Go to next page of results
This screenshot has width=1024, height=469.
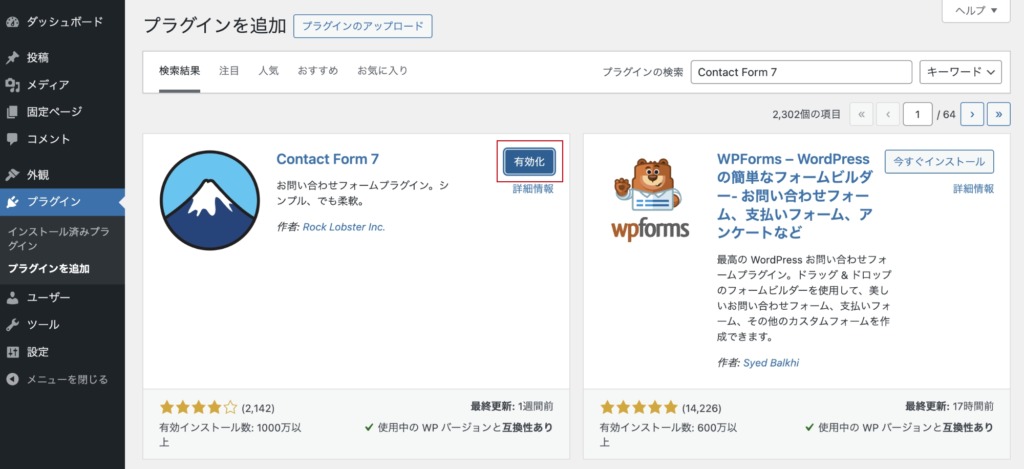click(972, 114)
